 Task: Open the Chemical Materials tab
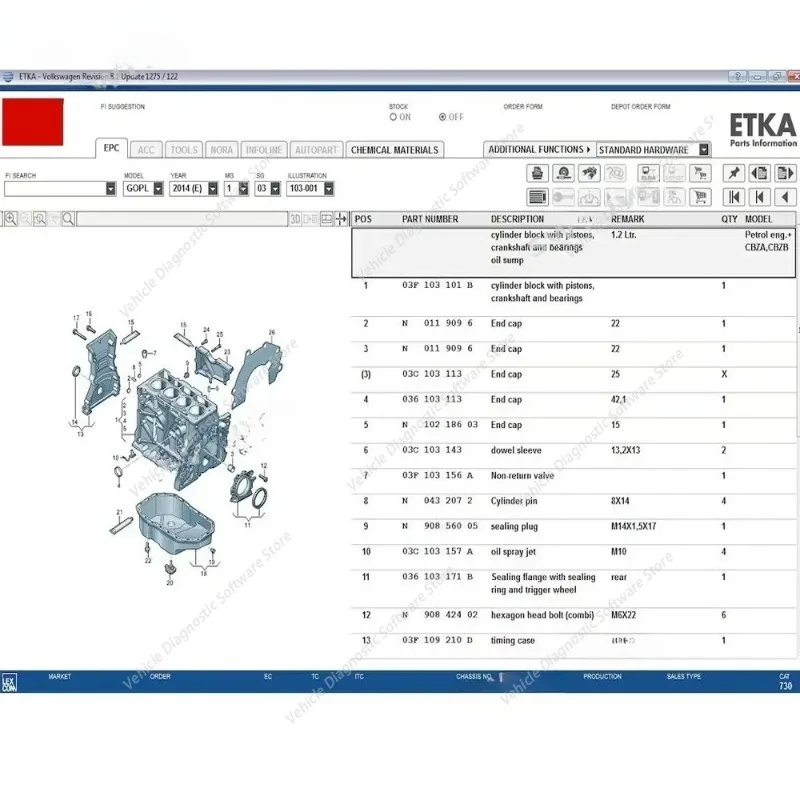[x=395, y=150]
